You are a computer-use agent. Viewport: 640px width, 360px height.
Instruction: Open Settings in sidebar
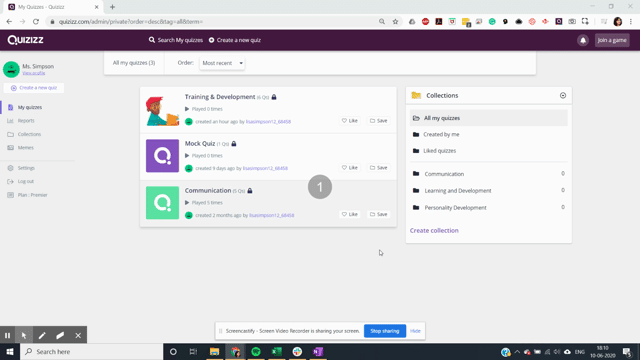coord(26,168)
